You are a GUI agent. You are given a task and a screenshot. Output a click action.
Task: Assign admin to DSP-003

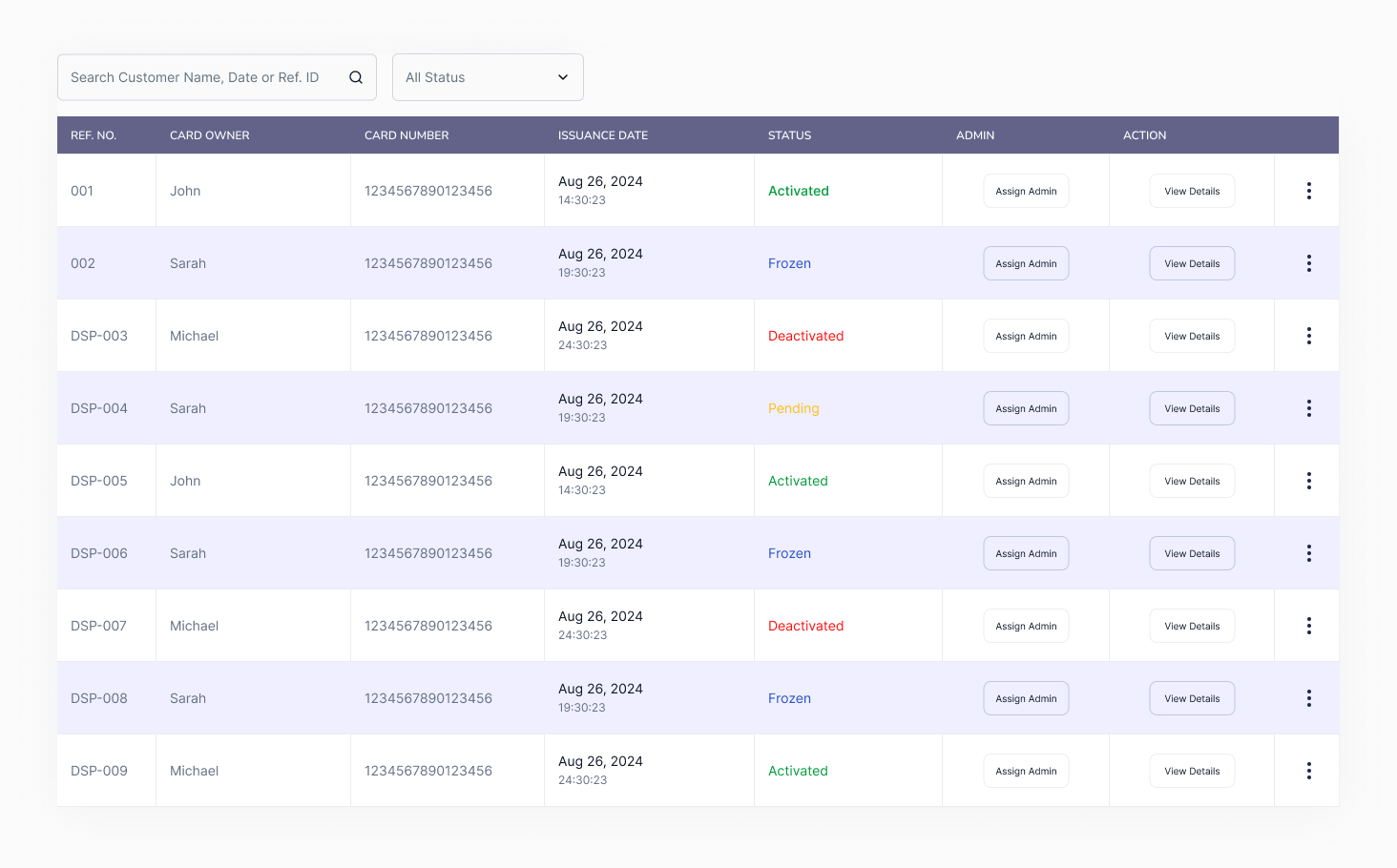[1026, 336]
